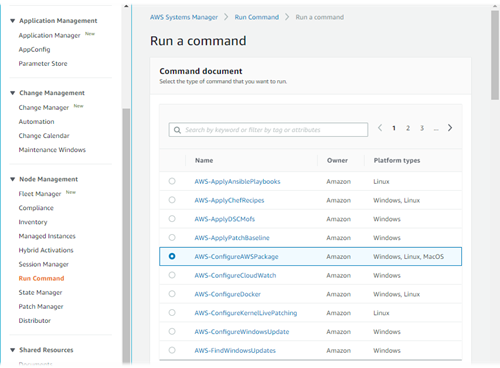Collapse the Node Management section
The width and height of the screenshot is (500, 368).
[x=13, y=179]
